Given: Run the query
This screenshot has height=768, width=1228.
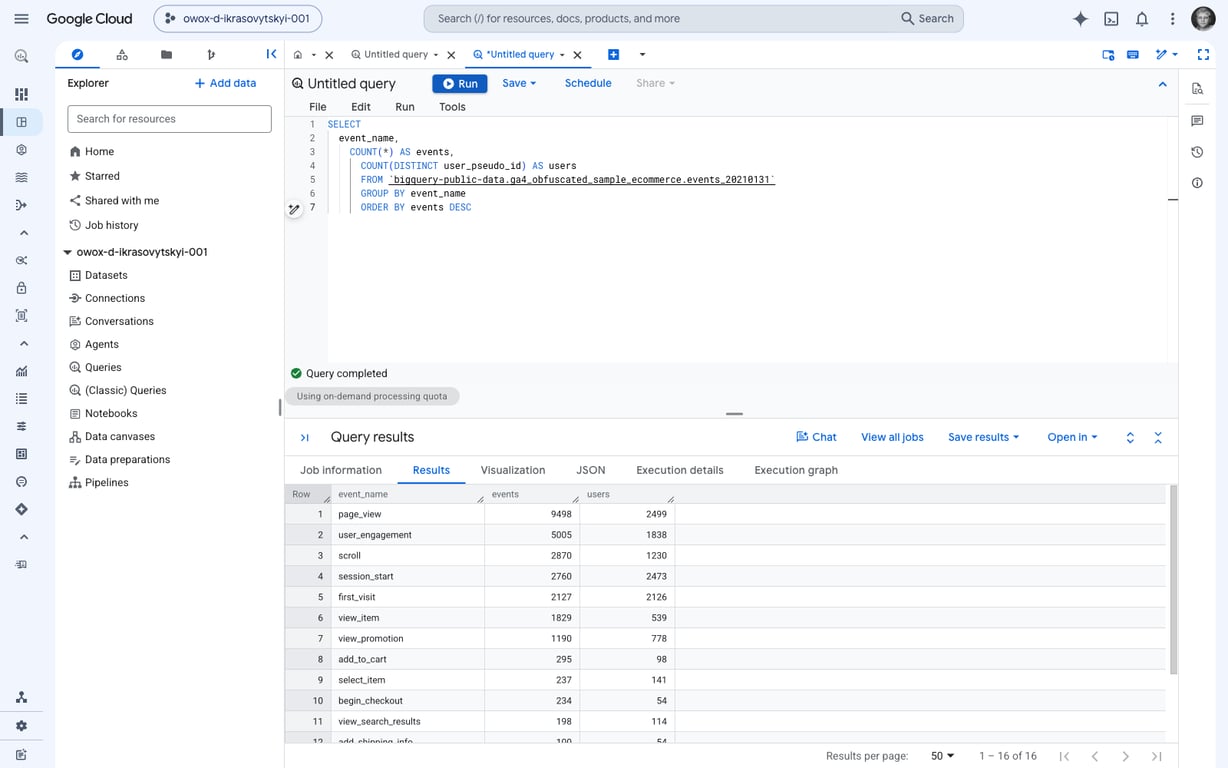Looking at the screenshot, I should (460, 83).
